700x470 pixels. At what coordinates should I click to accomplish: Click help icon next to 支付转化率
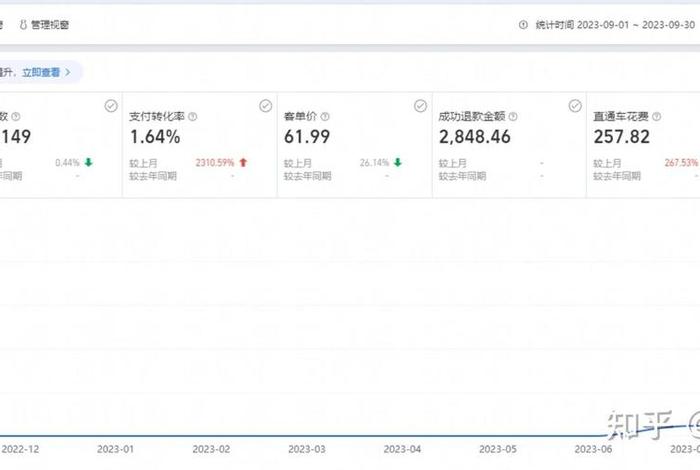click(x=192, y=116)
